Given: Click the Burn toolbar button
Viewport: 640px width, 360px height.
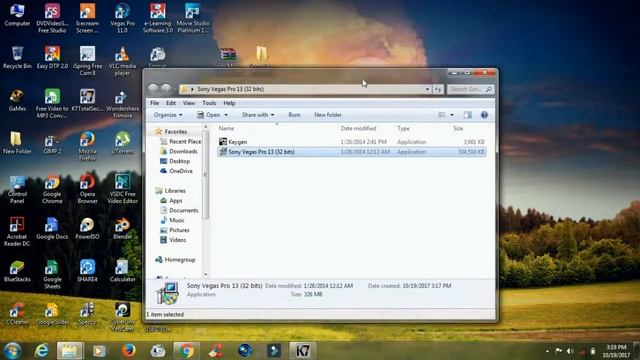Looking at the screenshot, I should (294, 115).
